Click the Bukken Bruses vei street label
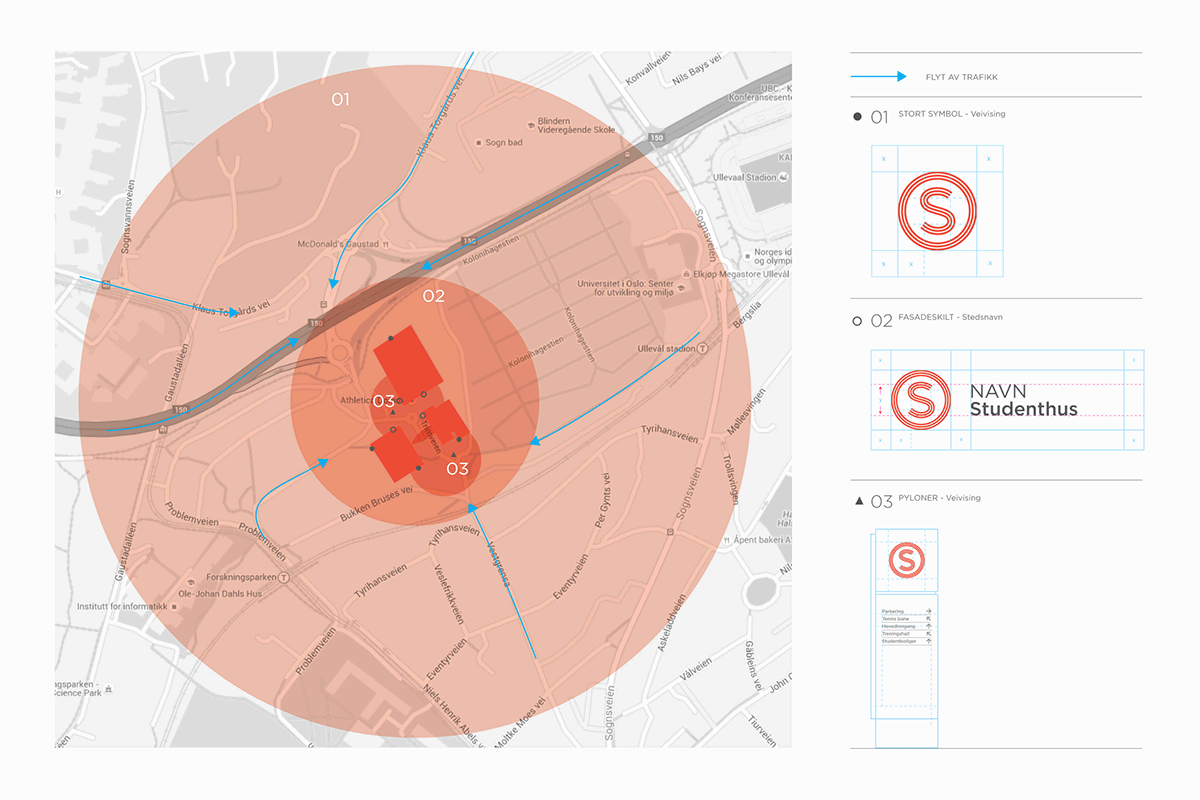1200x800 pixels. click(x=377, y=503)
